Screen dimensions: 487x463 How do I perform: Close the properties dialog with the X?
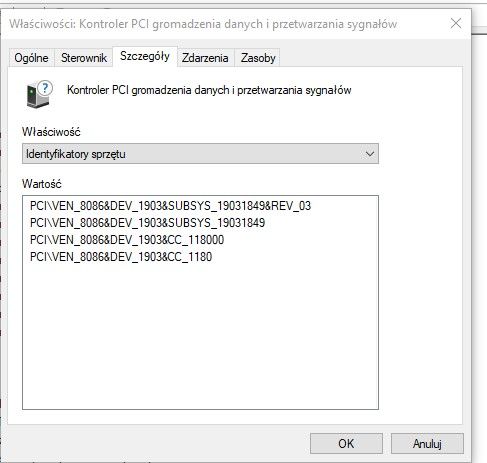coord(456,23)
